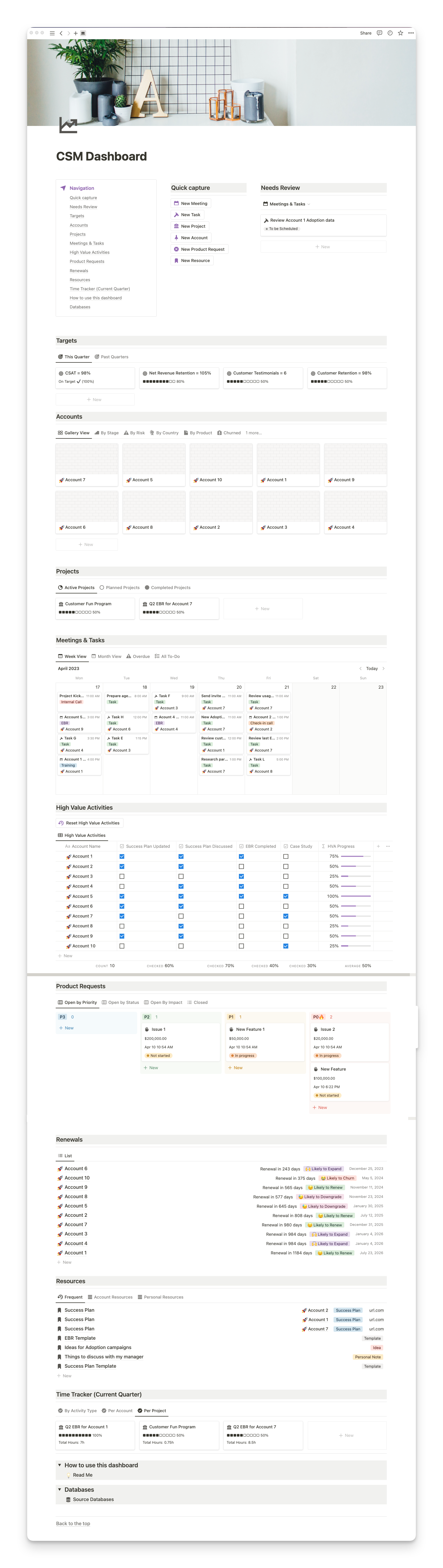Screen dimensions: 443x1568
Task: Open Accounts By Risk view
Action: (134, 433)
